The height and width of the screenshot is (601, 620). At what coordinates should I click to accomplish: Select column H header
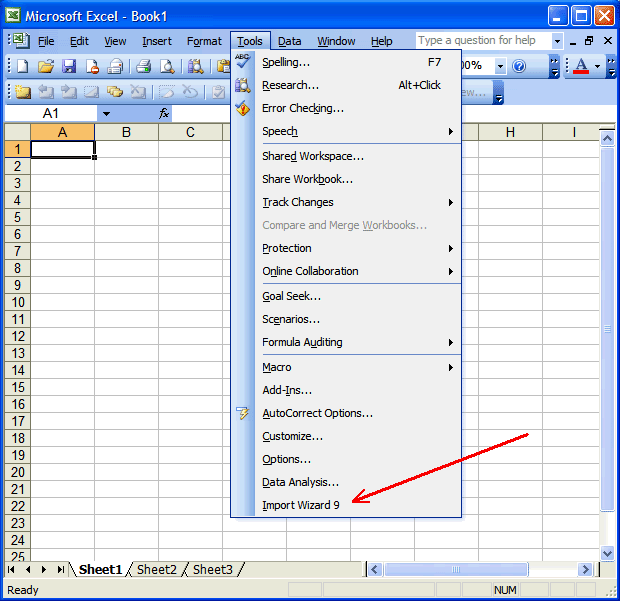pos(510,132)
